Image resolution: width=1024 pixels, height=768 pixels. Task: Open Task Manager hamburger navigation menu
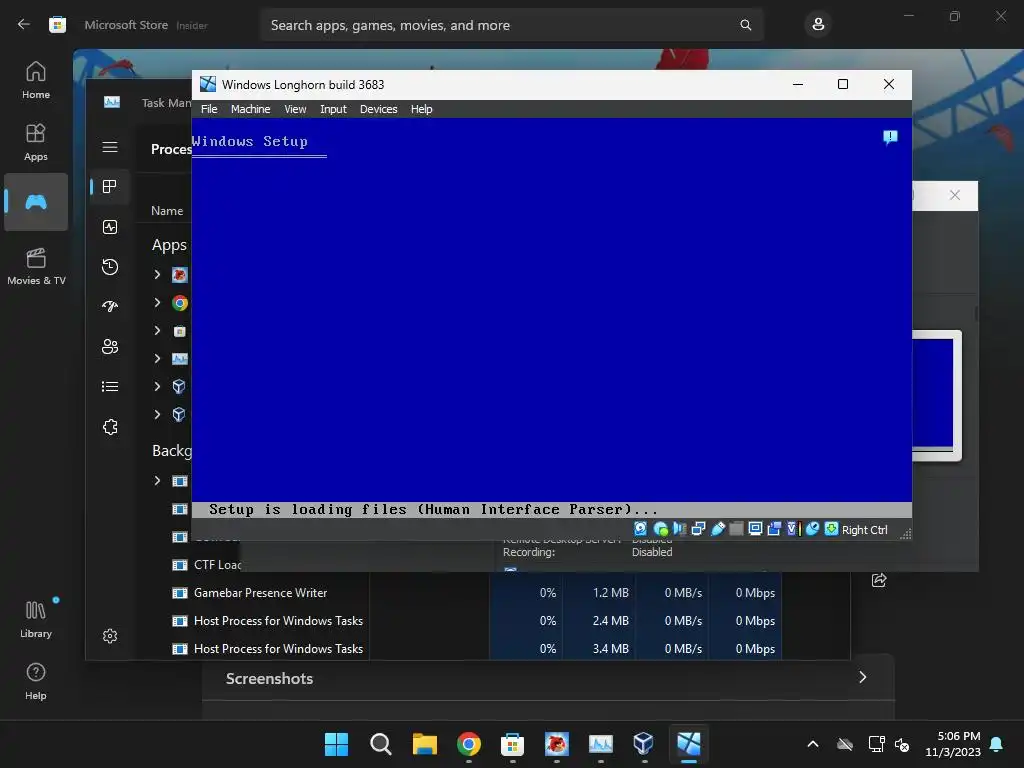110,147
